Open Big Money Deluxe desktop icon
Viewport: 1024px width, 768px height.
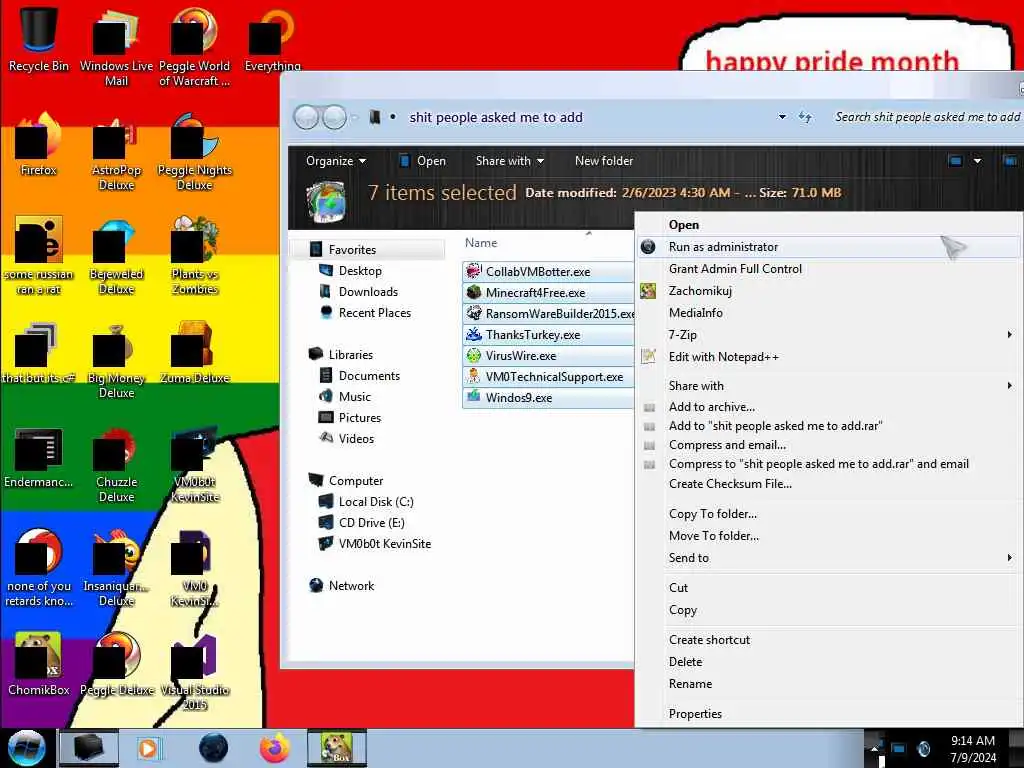[116, 360]
